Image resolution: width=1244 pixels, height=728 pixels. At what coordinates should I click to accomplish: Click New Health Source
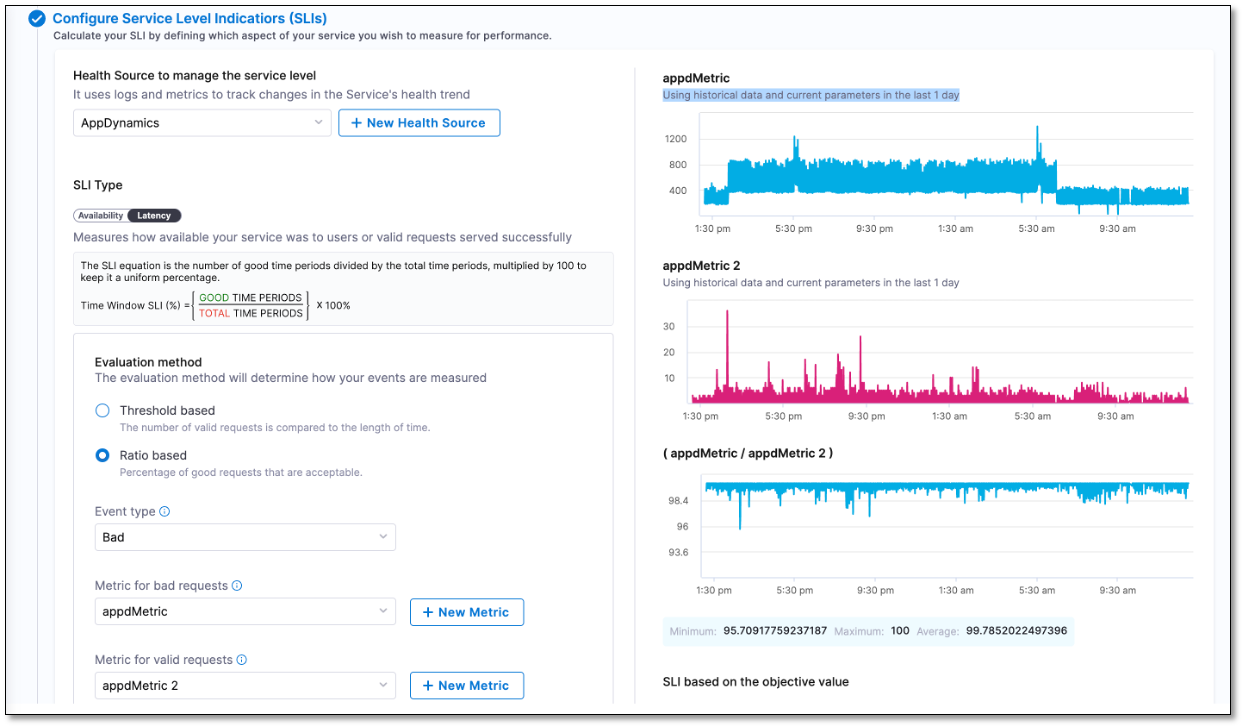pos(419,122)
